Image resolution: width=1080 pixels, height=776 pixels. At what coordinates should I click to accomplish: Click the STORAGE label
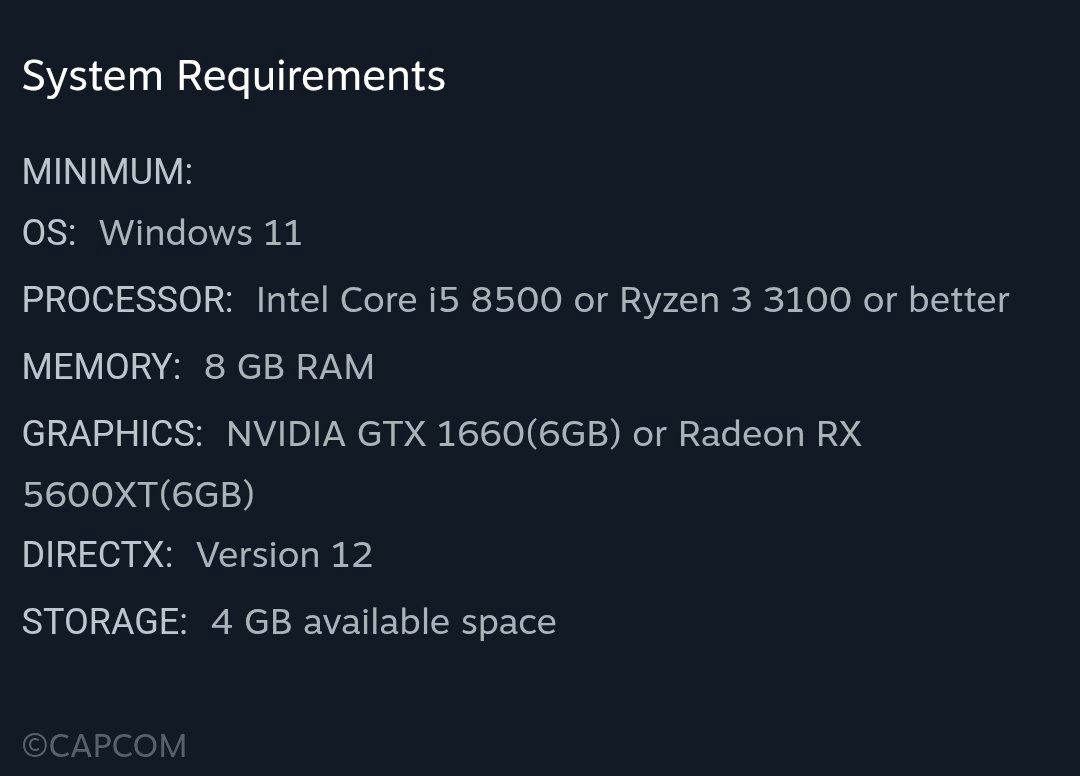point(104,622)
